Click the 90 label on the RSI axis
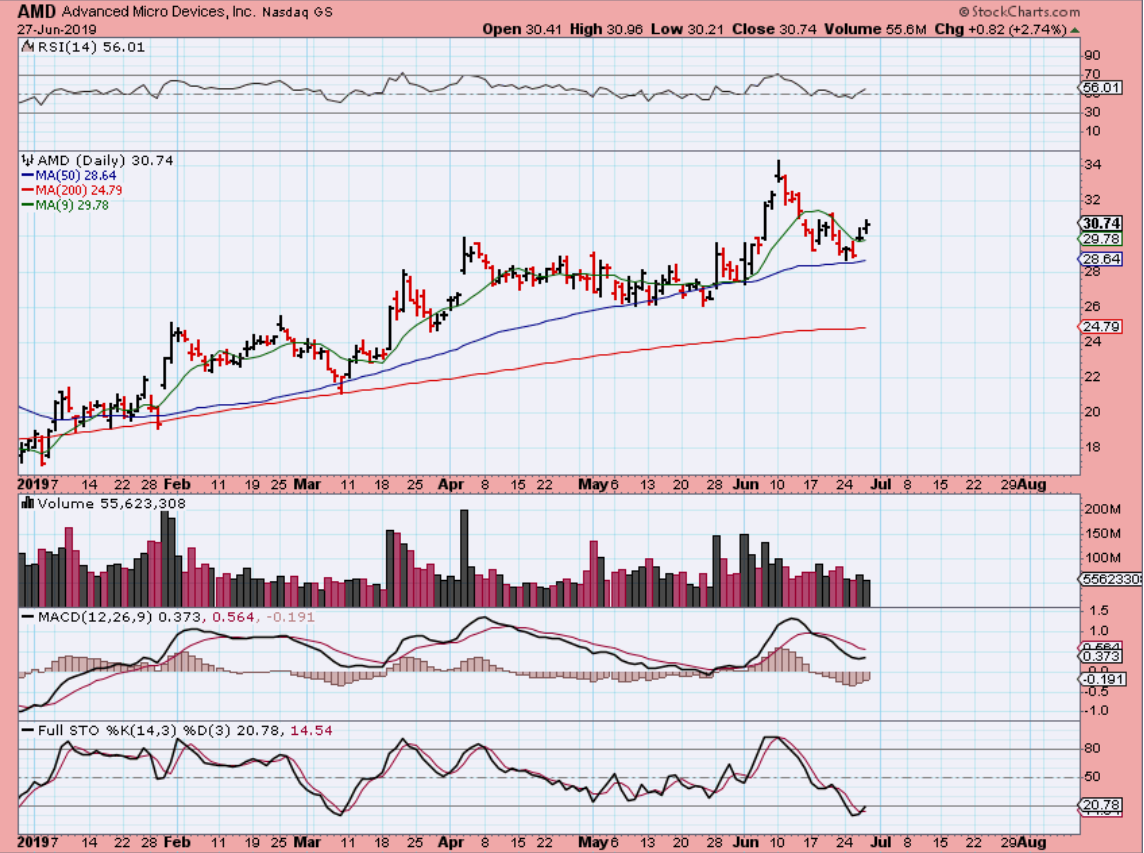Image resolution: width=1144 pixels, height=853 pixels. pos(1092,55)
